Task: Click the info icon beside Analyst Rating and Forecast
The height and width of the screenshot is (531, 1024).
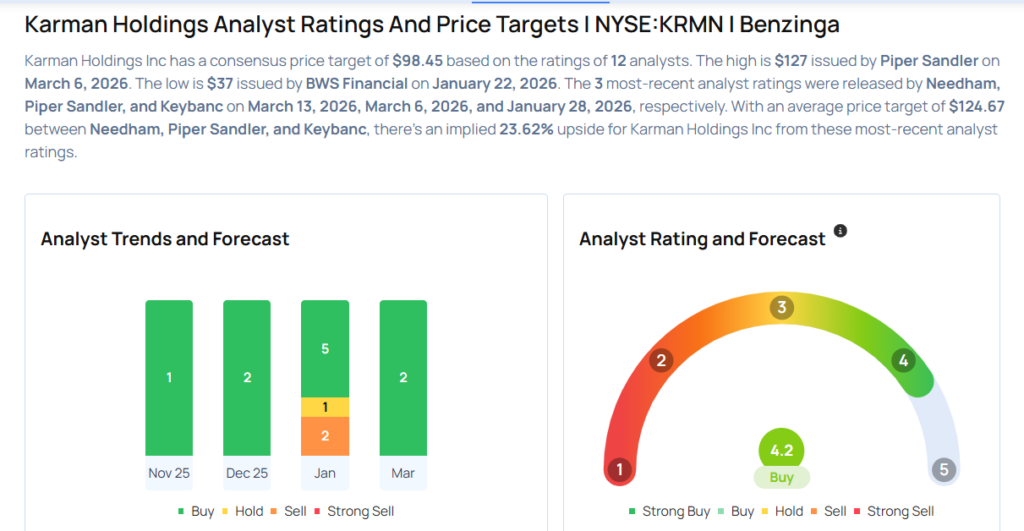Action: point(840,231)
